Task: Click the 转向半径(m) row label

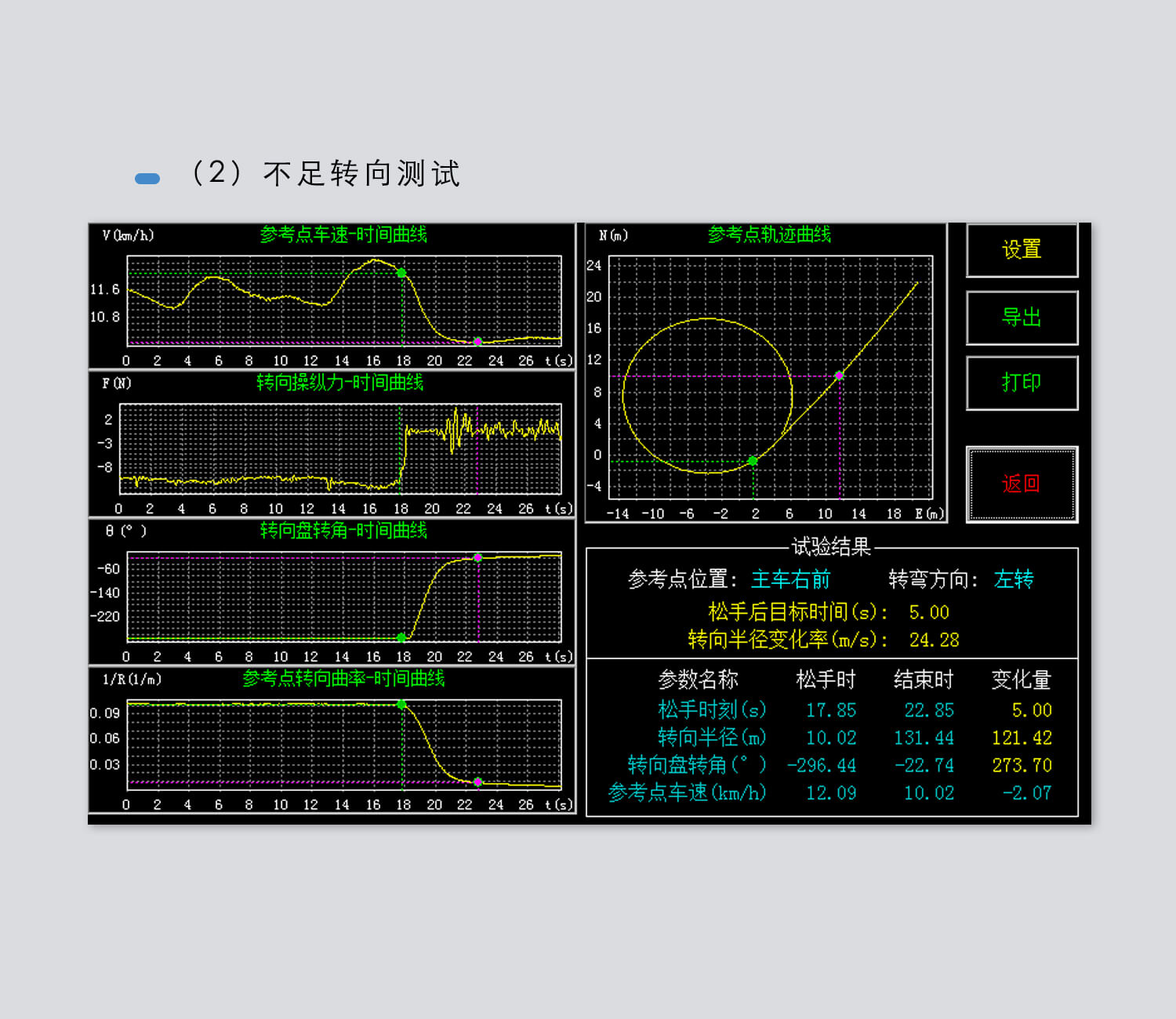Action: click(712, 738)
